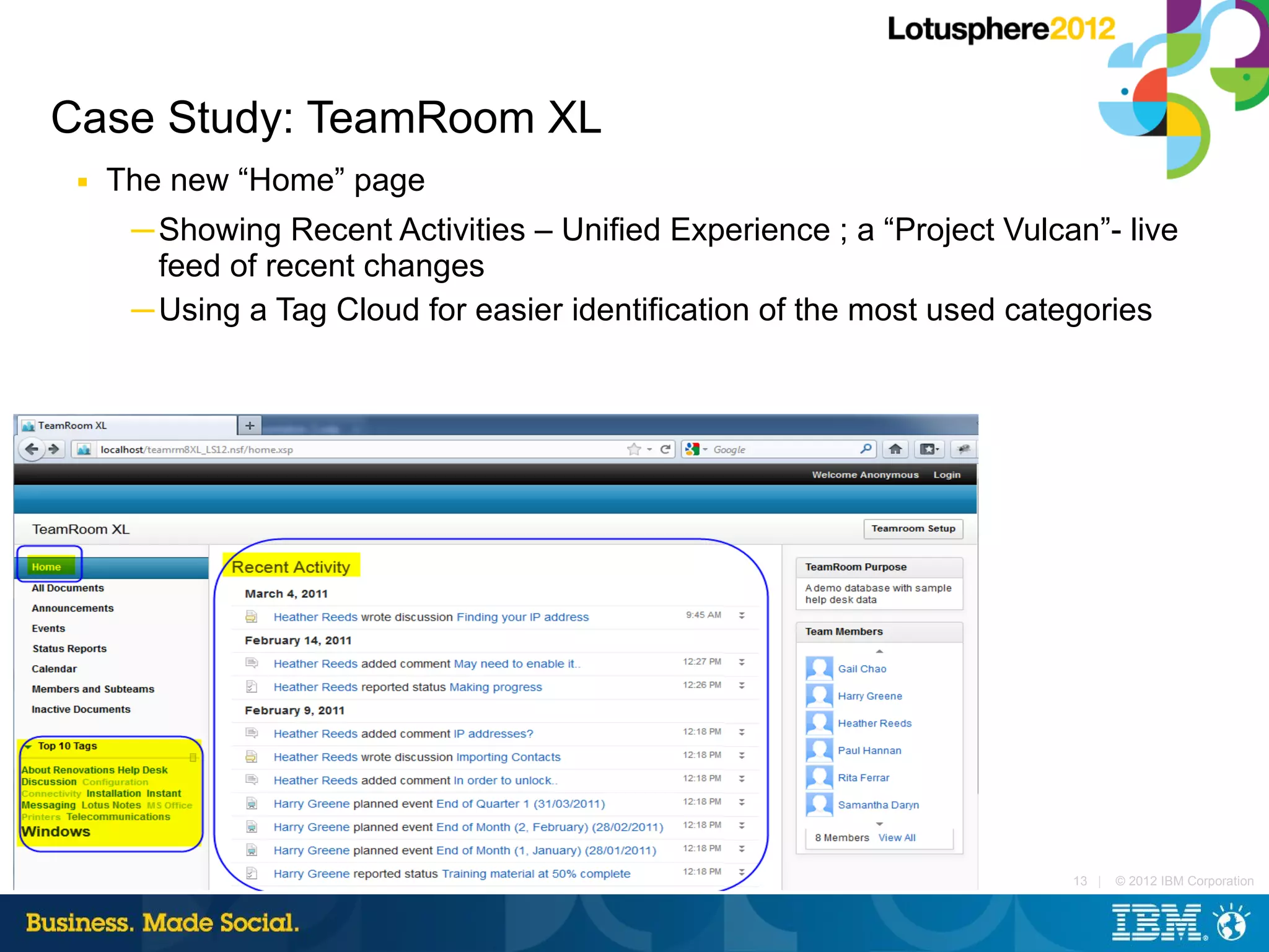The width and height of the screenshot is (1269, 952).
Task: Open Samantha Daryn's profile name link
Action: tap(878, 805)
